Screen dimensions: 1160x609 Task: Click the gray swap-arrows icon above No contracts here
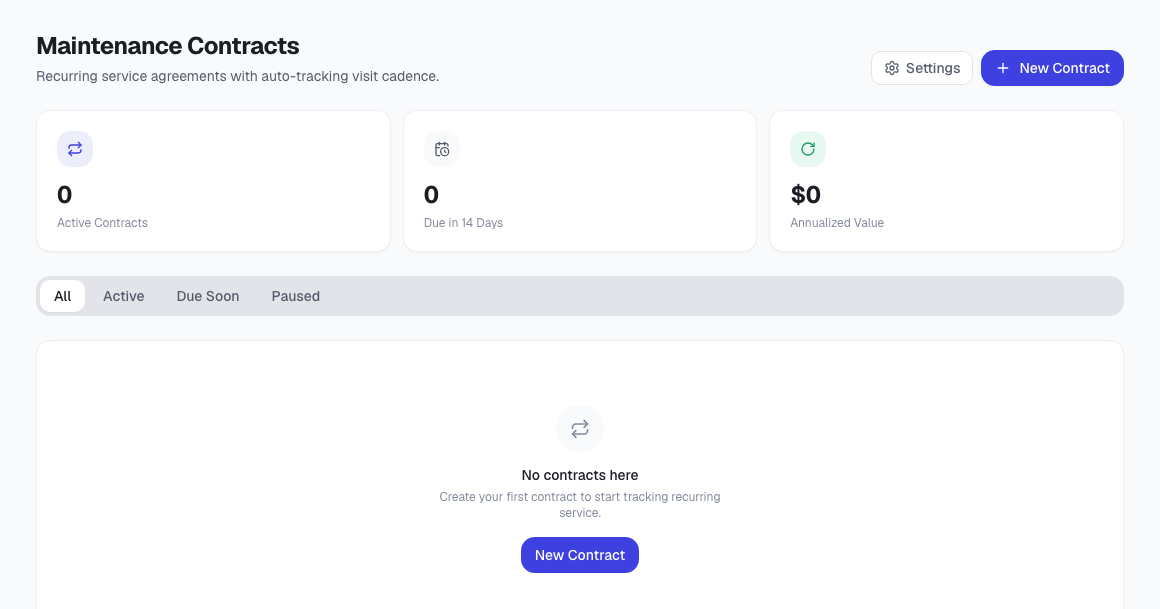[x=580, y=428]
